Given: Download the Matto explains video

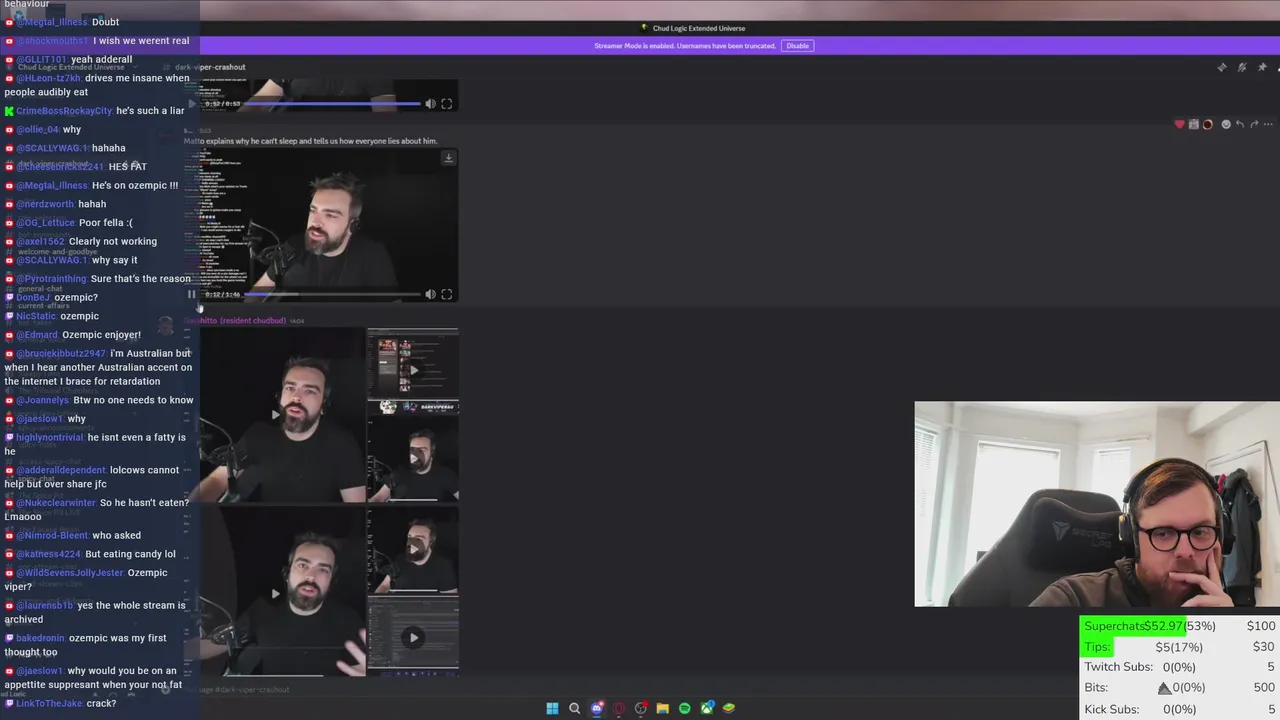Looking at the screenshot, I should click(x=448, y=158).
